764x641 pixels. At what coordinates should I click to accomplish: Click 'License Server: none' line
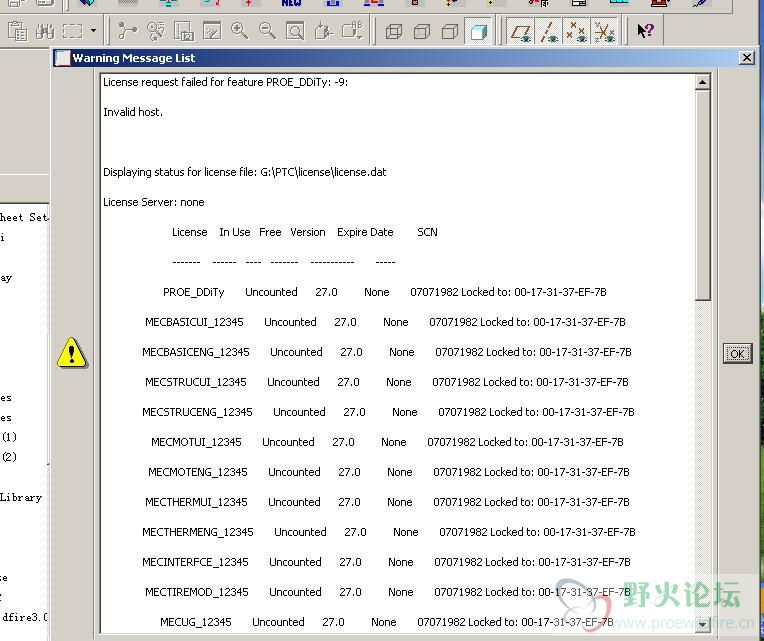(153, 202)
